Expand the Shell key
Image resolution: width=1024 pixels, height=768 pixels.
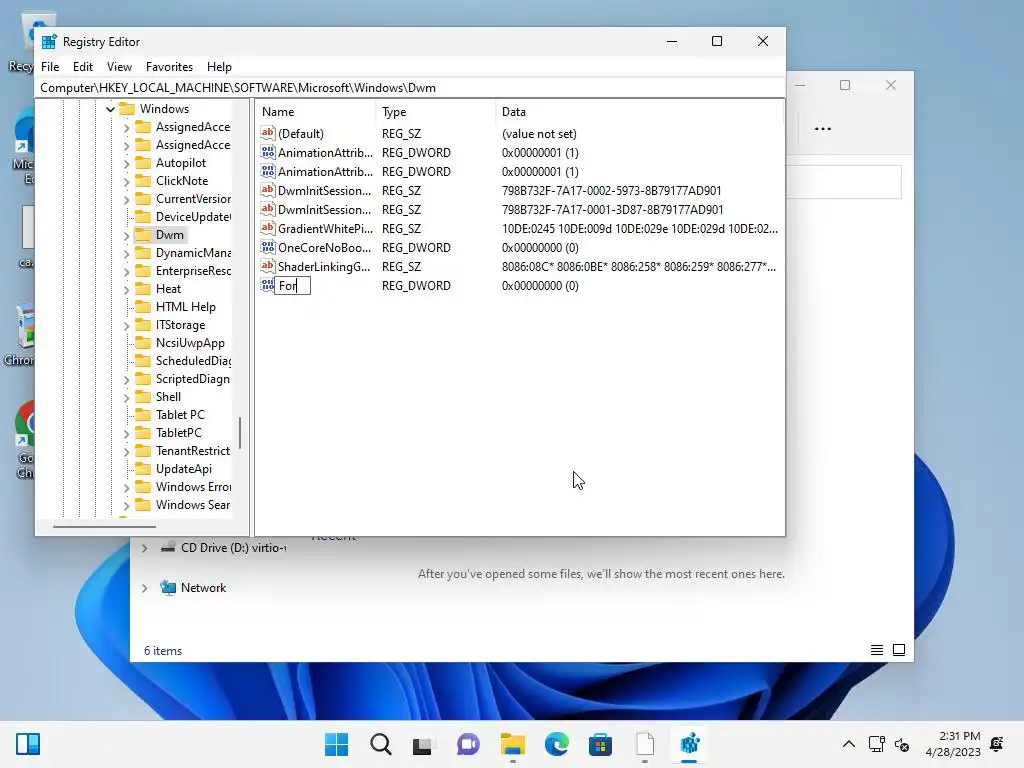point(127,397)
